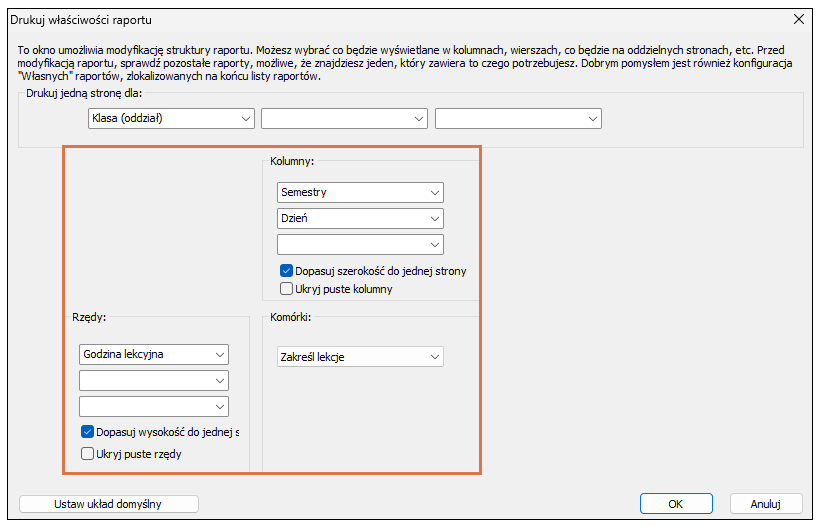821x527 pixels.
Task: Disable Dopasuj szerokość do jednej strony checkbox
Action: click(287, 271)
